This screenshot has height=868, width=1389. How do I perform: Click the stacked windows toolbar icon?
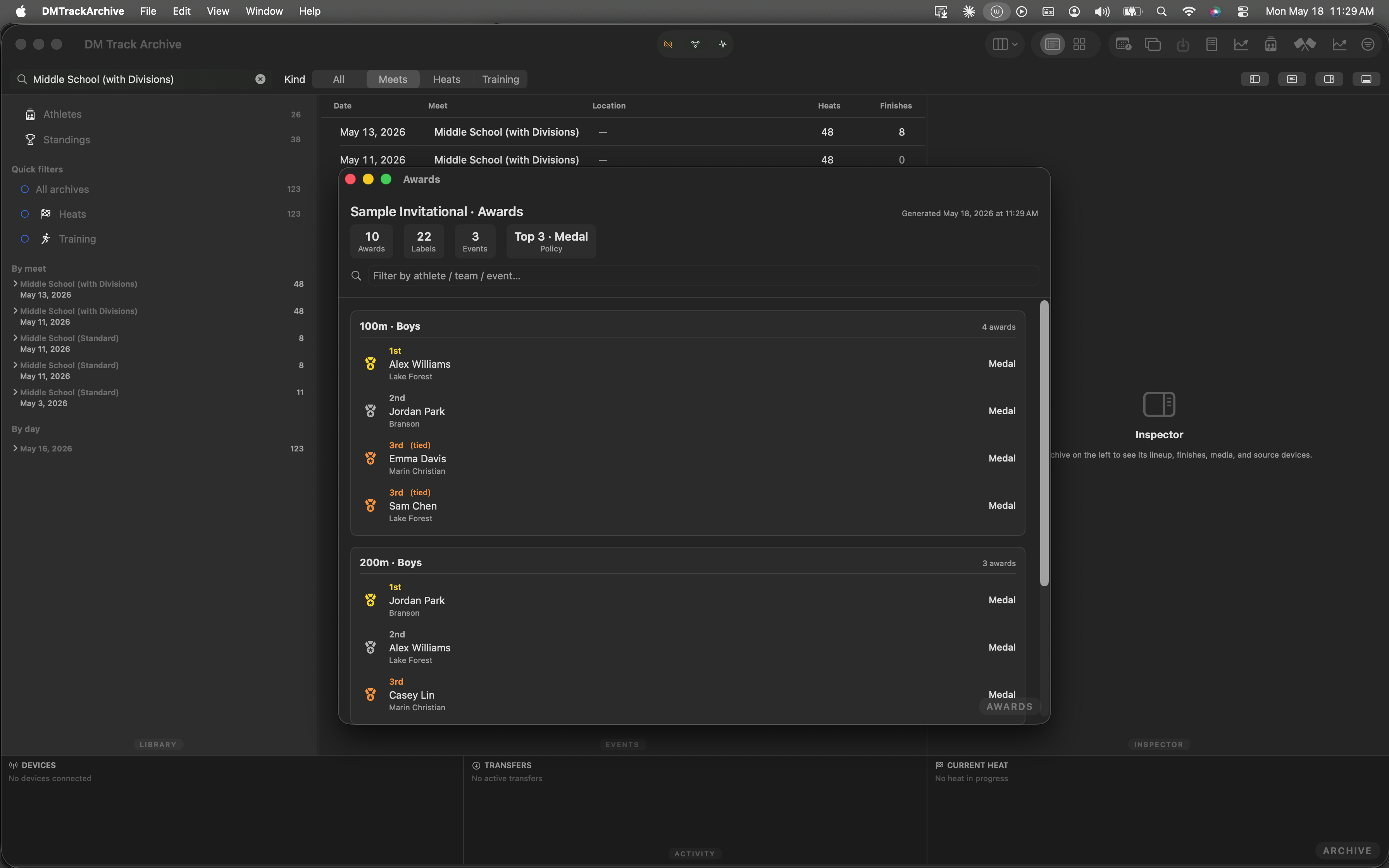tap(1153, 44)
